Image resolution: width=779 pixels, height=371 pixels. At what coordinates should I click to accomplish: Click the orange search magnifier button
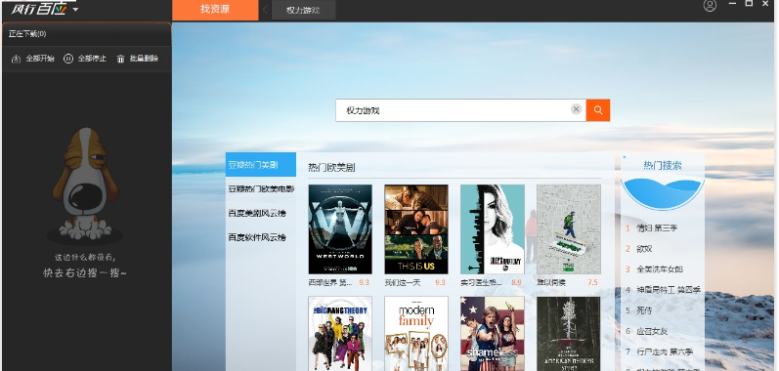pyautogui.click(x=598, y=110)
